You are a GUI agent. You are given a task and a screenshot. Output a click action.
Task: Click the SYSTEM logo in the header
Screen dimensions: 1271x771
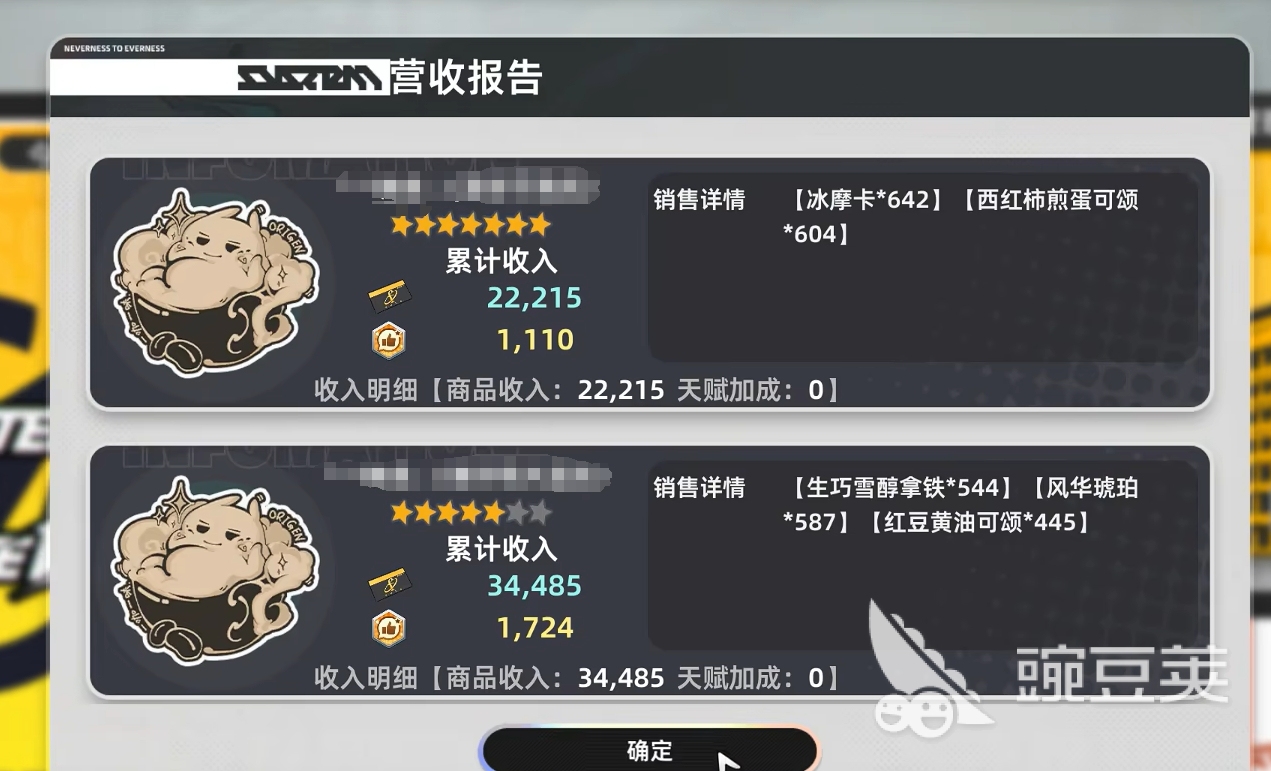click(x=311, y=78)
